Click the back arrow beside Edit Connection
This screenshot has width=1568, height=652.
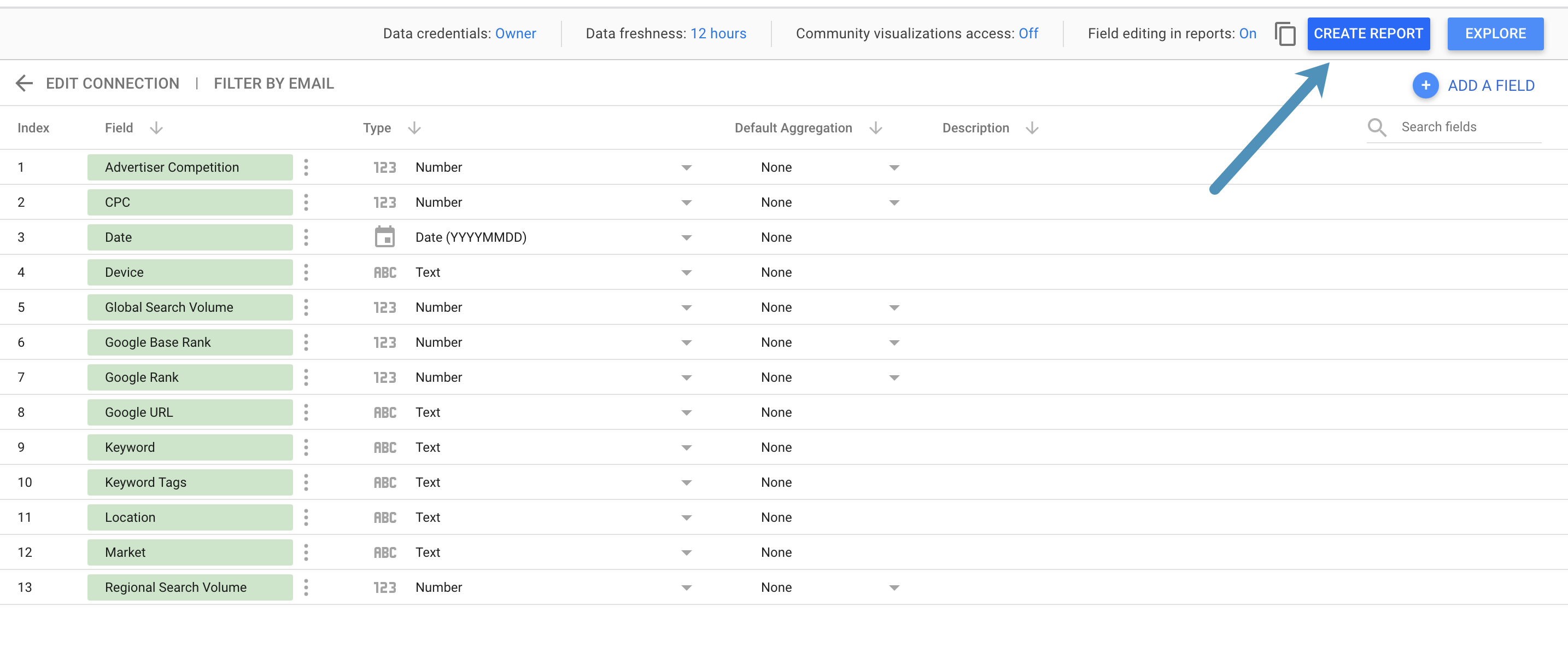pos(24,83)
